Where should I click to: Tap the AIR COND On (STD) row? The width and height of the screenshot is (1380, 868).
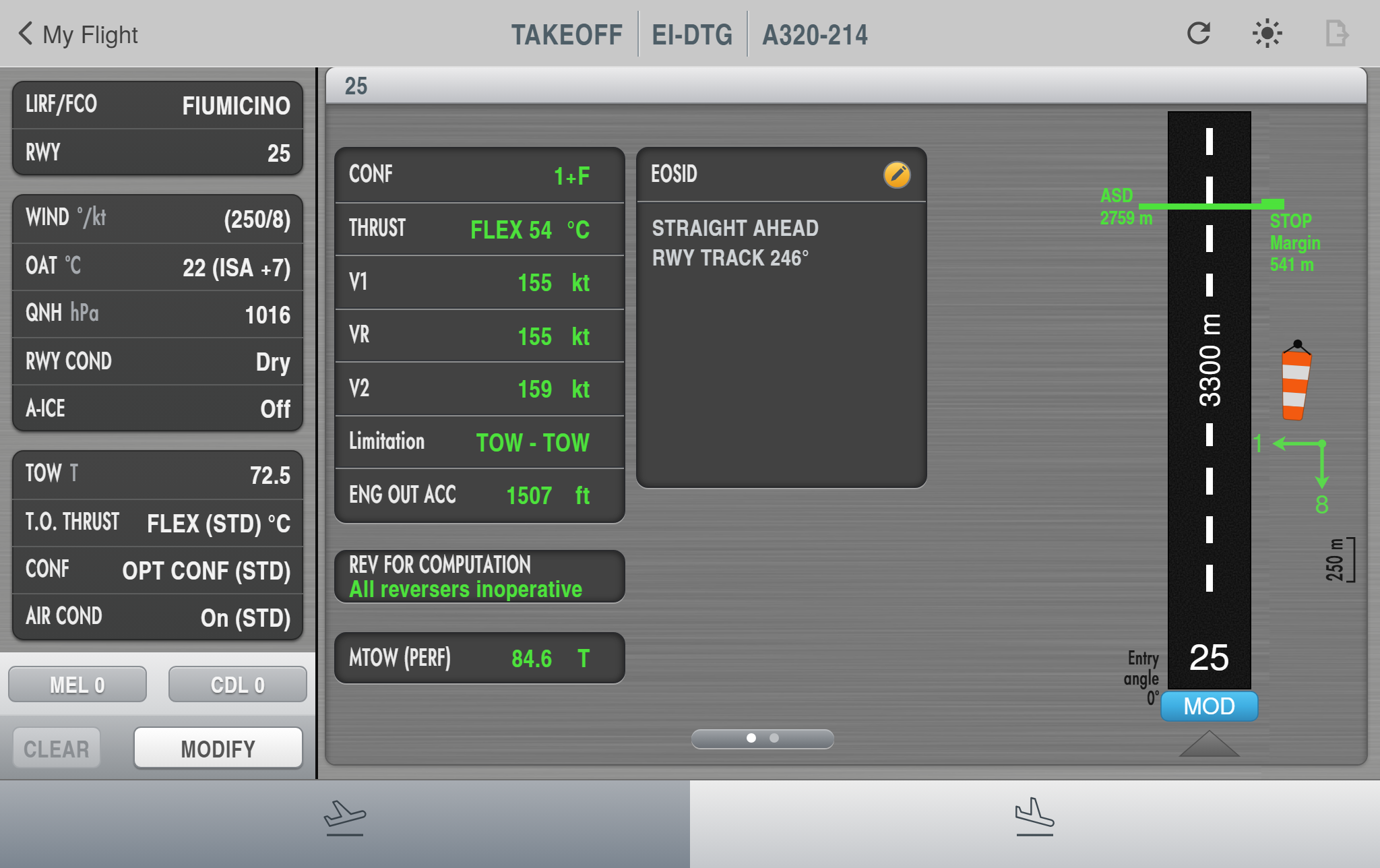pyautogui.click(x=158, y=617)
